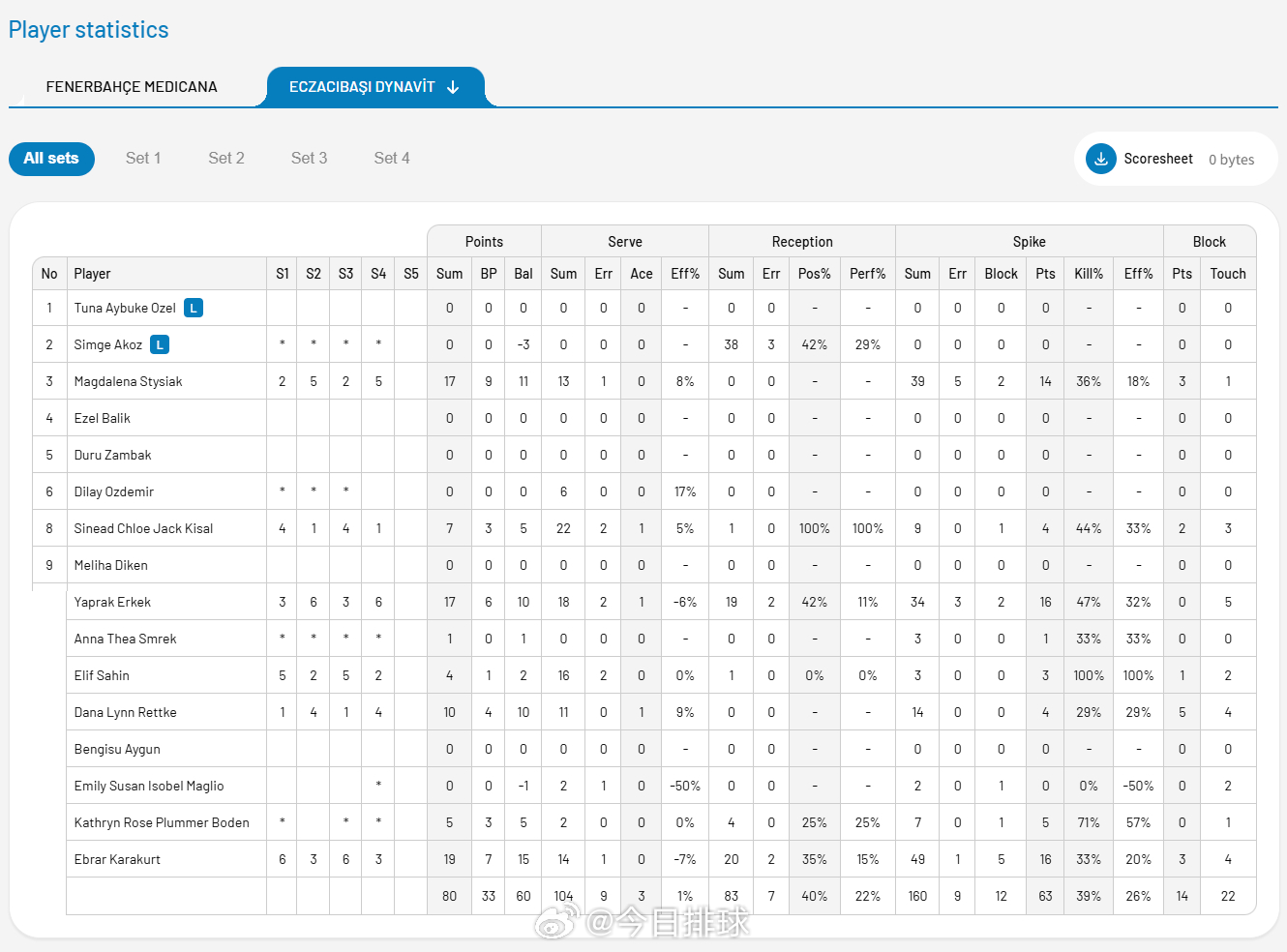Click the Points group header

tap(484, 242)
